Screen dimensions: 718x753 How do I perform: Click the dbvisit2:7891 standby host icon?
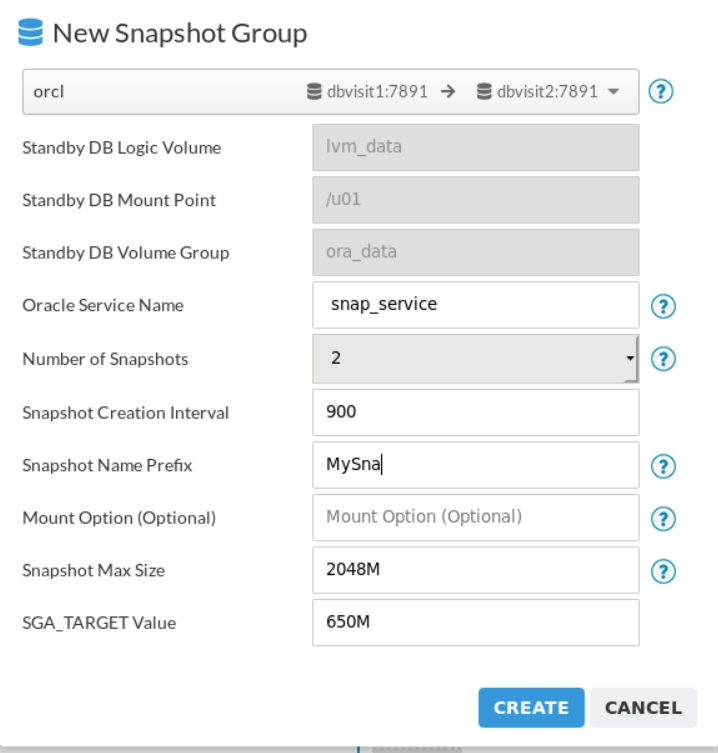[484, 91]
